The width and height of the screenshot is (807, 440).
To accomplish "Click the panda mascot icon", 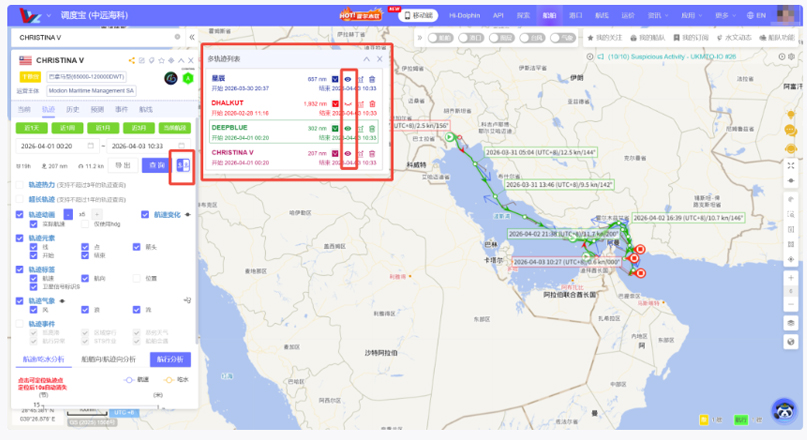I will [x=783, y=410].
